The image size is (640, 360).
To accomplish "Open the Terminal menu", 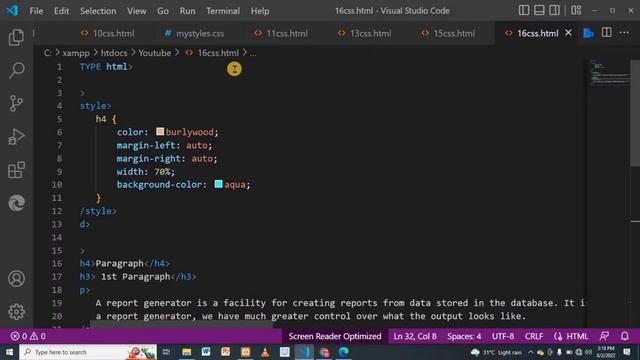I will (x=223, y=11).
